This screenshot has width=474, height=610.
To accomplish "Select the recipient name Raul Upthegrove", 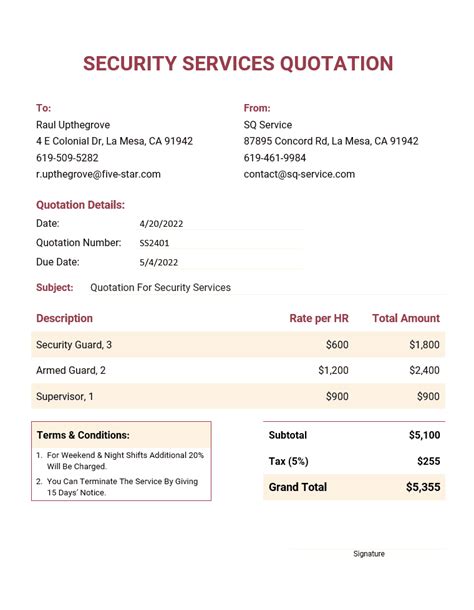I will (73, 125).
